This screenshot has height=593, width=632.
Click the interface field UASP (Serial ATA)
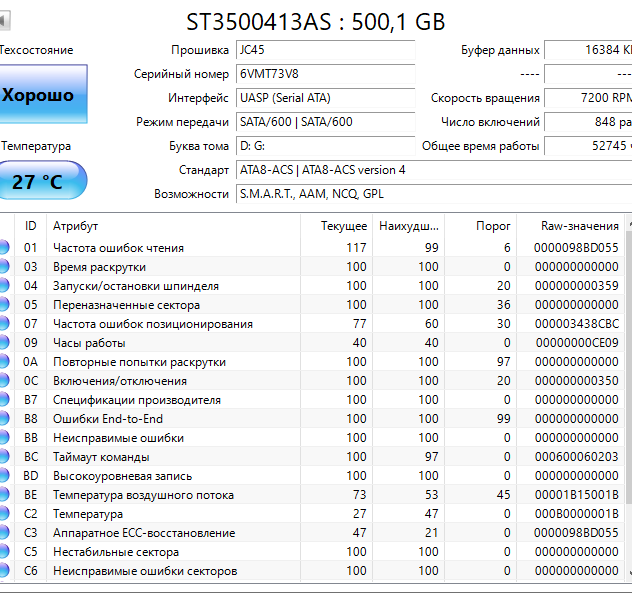click(x=325, y=98)
